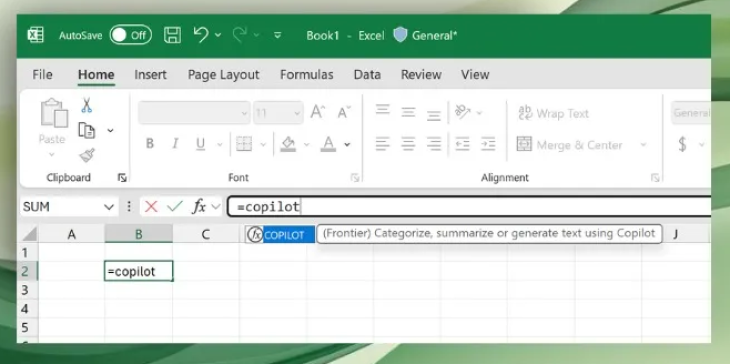Click the Orientation text angle icon
Screen dimensions: 730x364
462,112
